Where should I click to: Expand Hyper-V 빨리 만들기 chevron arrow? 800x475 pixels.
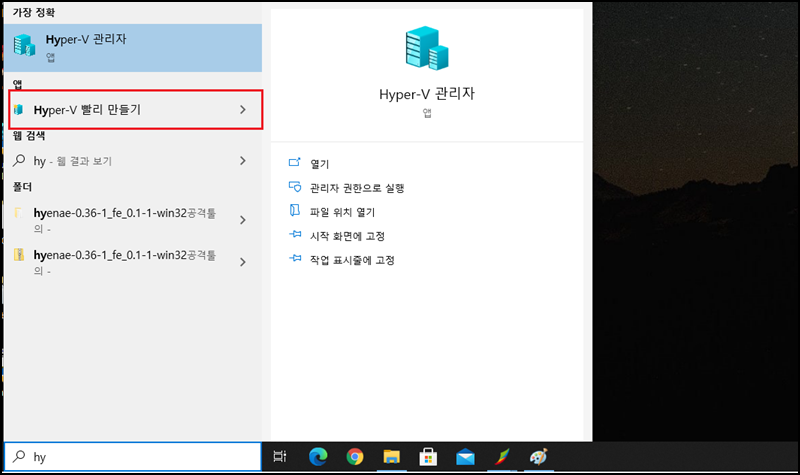click(x=243, y=110)
